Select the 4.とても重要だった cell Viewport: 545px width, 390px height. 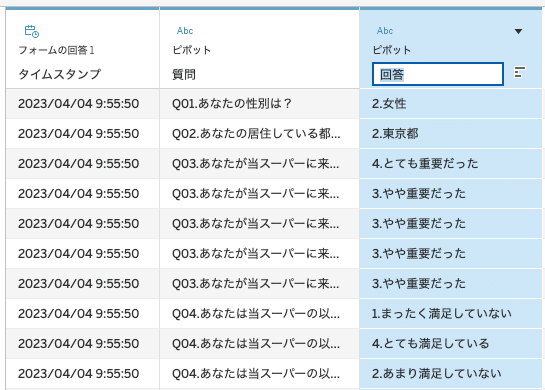pos(450,163)
